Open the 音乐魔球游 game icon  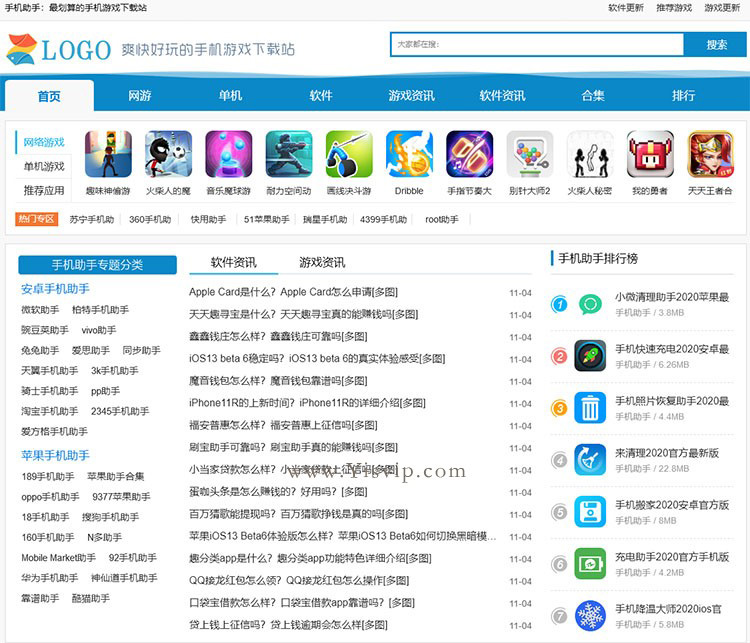pos(228,155)
